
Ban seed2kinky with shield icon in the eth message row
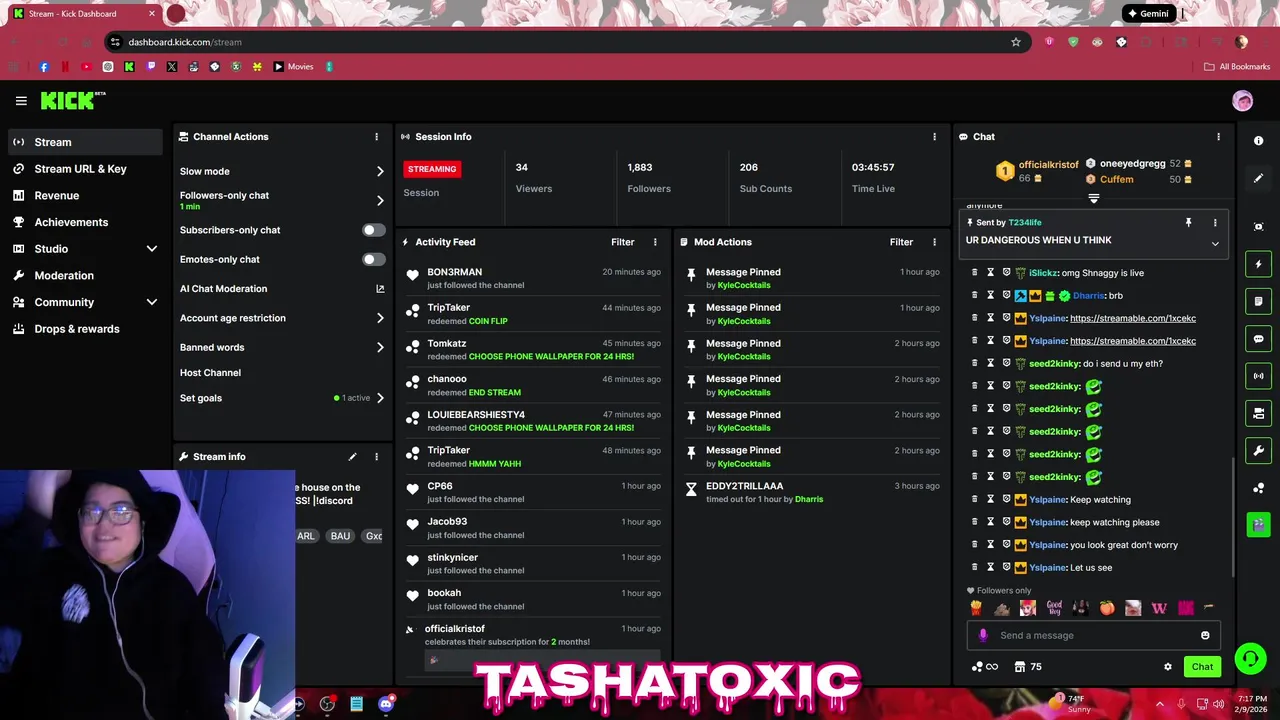(x=1006, y=364)
